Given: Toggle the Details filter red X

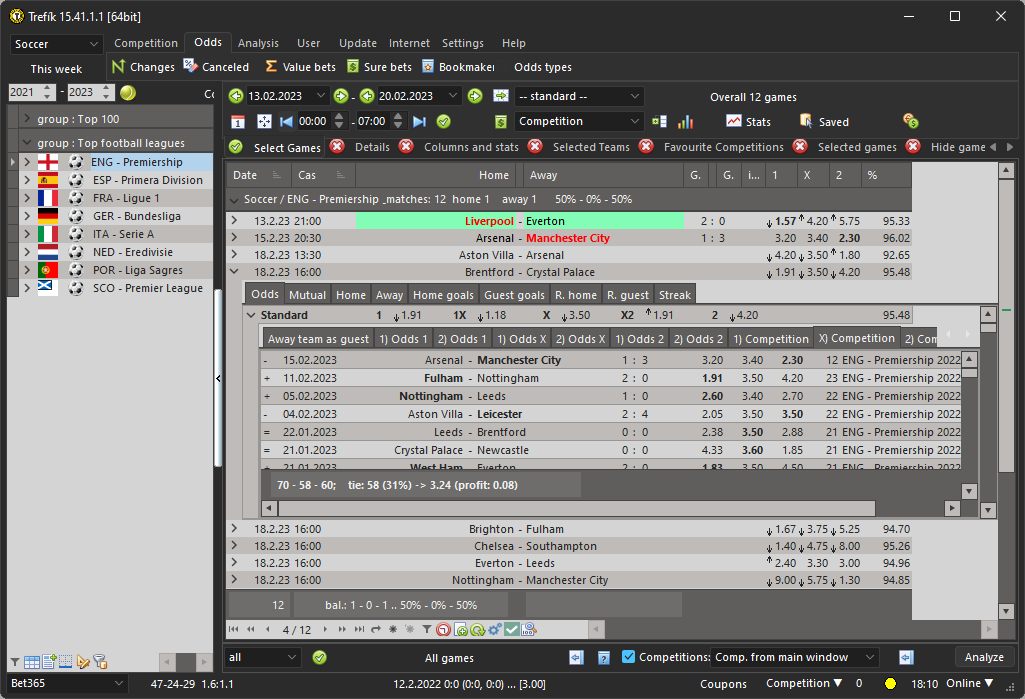Looking at the screenshot, I should pyautogui.click(x=337, y=147).
